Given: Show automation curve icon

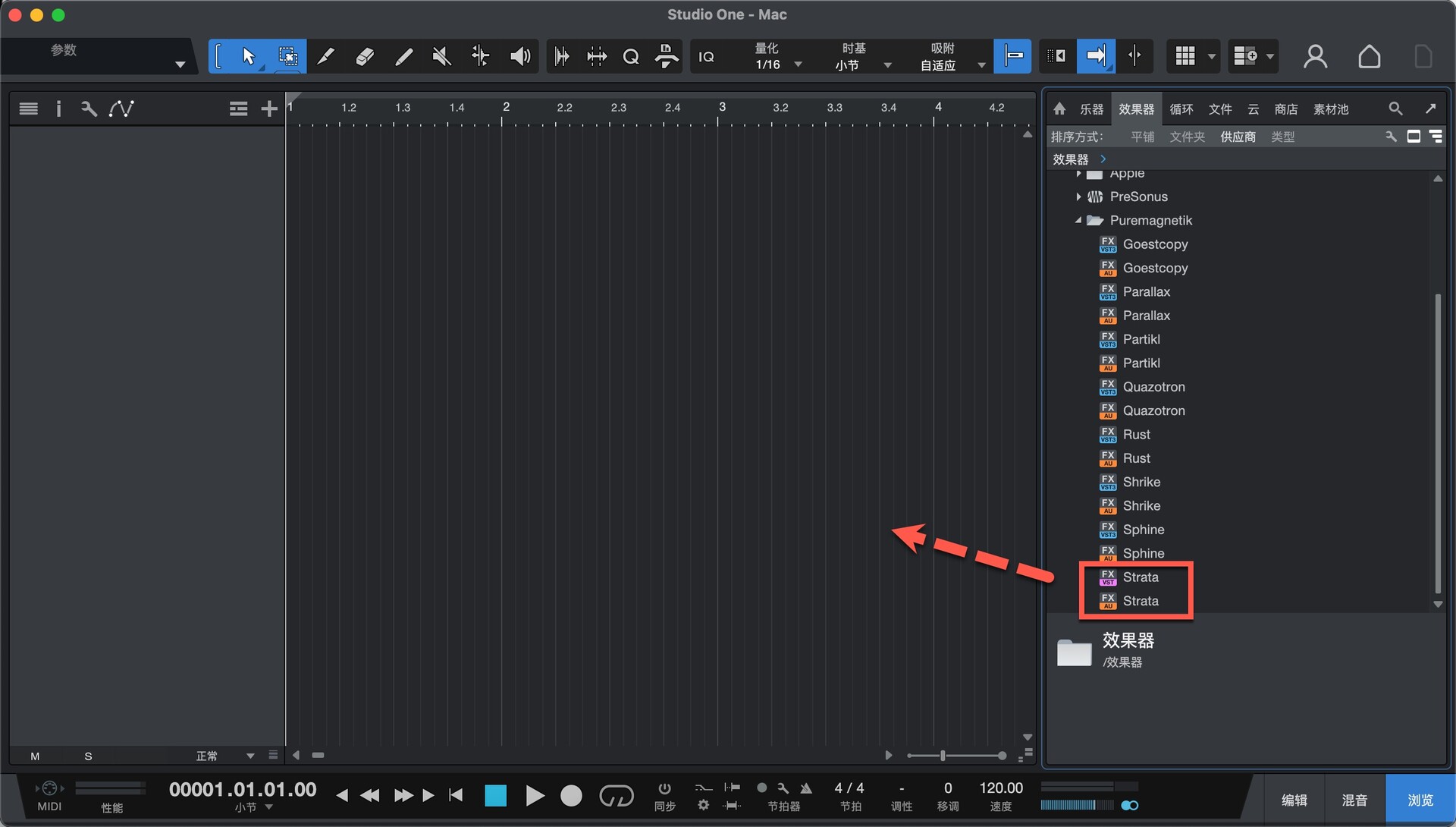Looking at the screenshot, I should (x=121, y=108).
